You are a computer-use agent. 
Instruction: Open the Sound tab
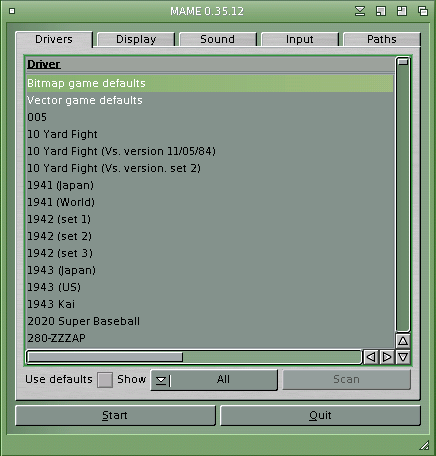click(218, 39)
